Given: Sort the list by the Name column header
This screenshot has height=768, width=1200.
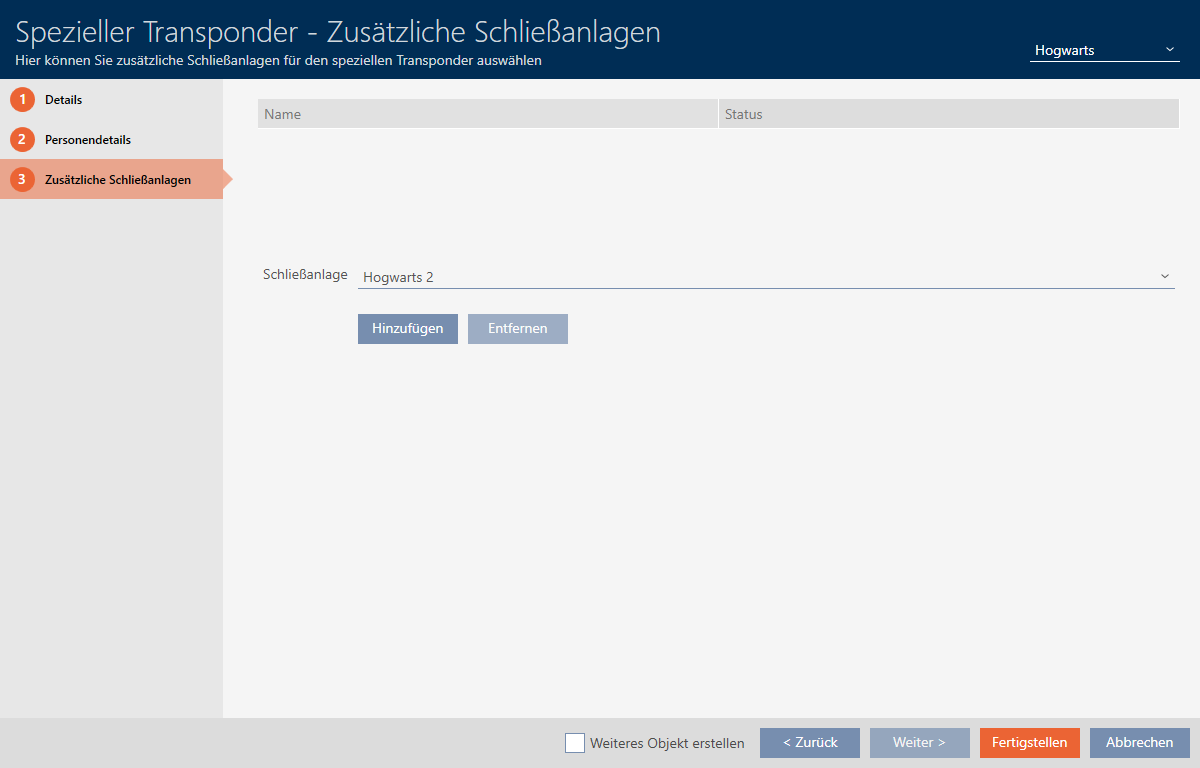Looking at the screenshot, I should pos(488,114).
